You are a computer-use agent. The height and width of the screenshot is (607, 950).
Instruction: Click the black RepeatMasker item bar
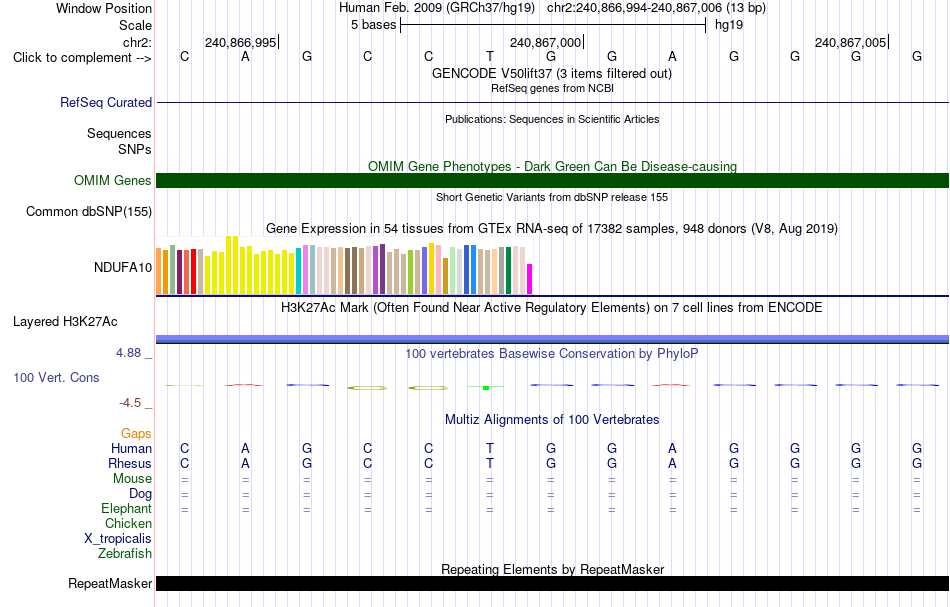pos(553,583)
